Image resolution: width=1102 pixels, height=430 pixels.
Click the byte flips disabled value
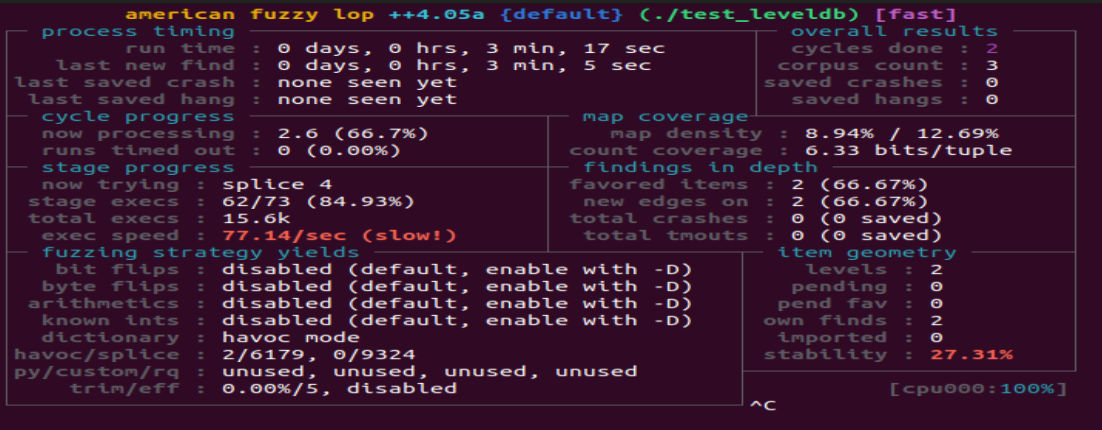tap(458, 286)
